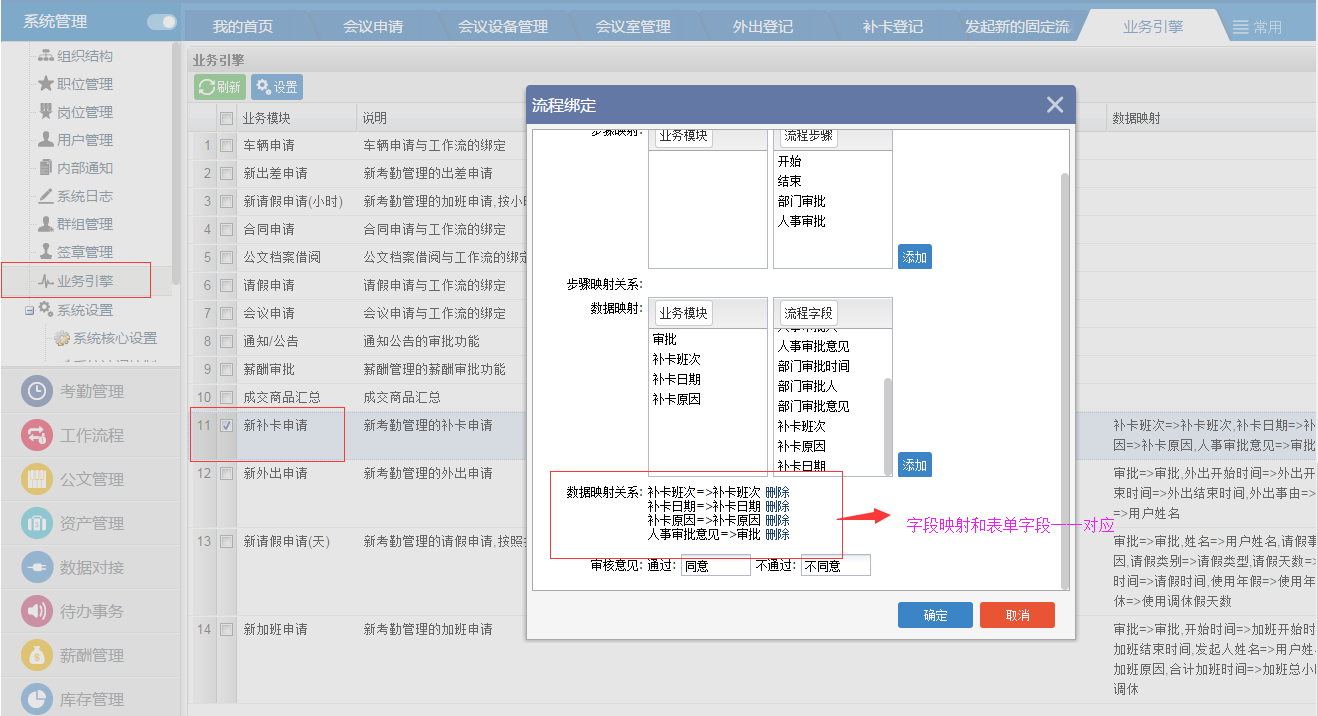1318x716 pixels.
Task: Collapse the 系统设置 tree node
Action: click(30, 310)
